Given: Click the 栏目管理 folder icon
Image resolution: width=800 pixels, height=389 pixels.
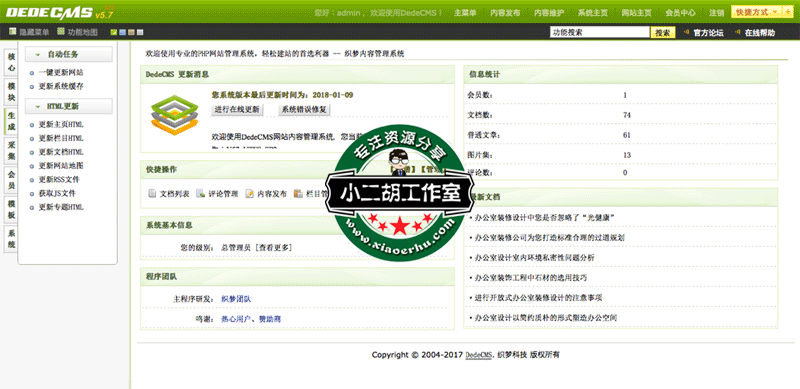Looking at the screenshot, I should tap(298, 194).
